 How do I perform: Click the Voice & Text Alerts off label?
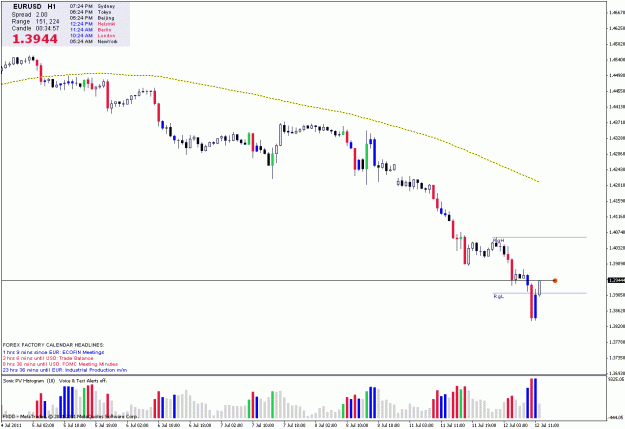83,381
